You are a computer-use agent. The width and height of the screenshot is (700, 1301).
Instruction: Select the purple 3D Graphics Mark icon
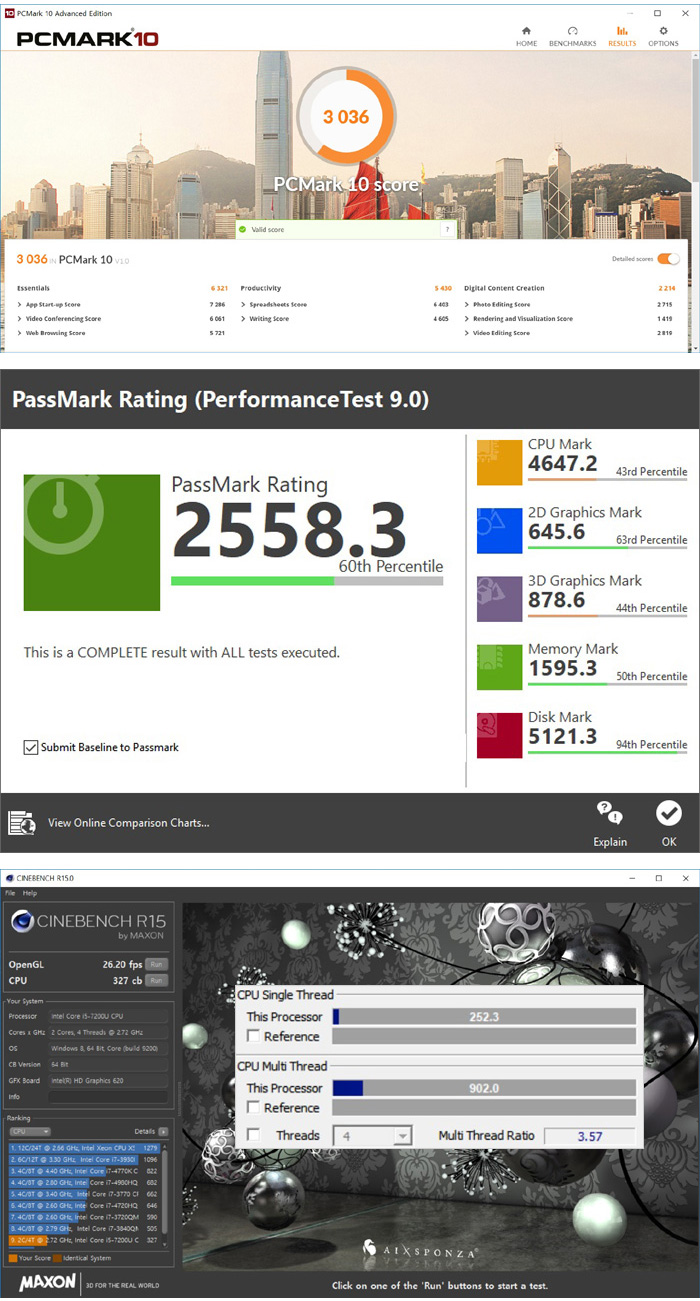click(x=500, y=598)
